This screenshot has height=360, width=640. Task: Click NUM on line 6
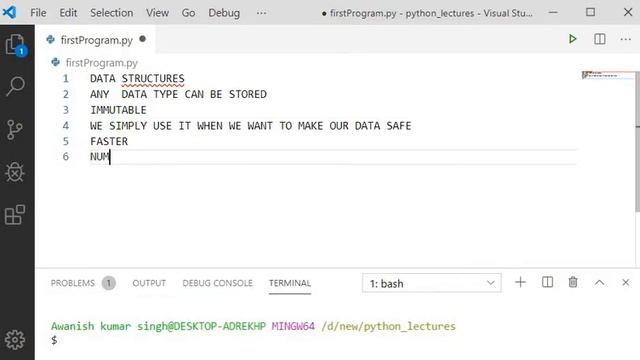pyautogui.click(x=100, y=157)
